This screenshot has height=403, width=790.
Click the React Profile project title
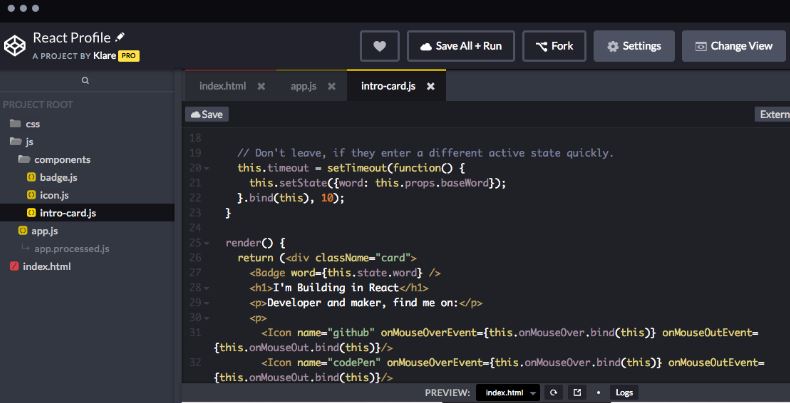coord(72,38)
